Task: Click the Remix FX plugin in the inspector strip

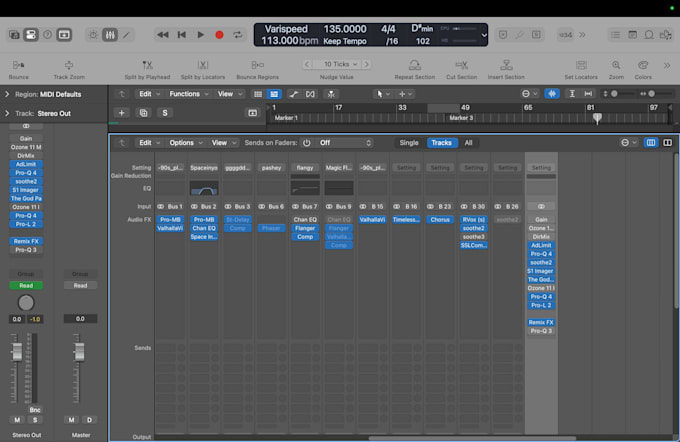Action: pyautogui.click(x=26, y=241)
